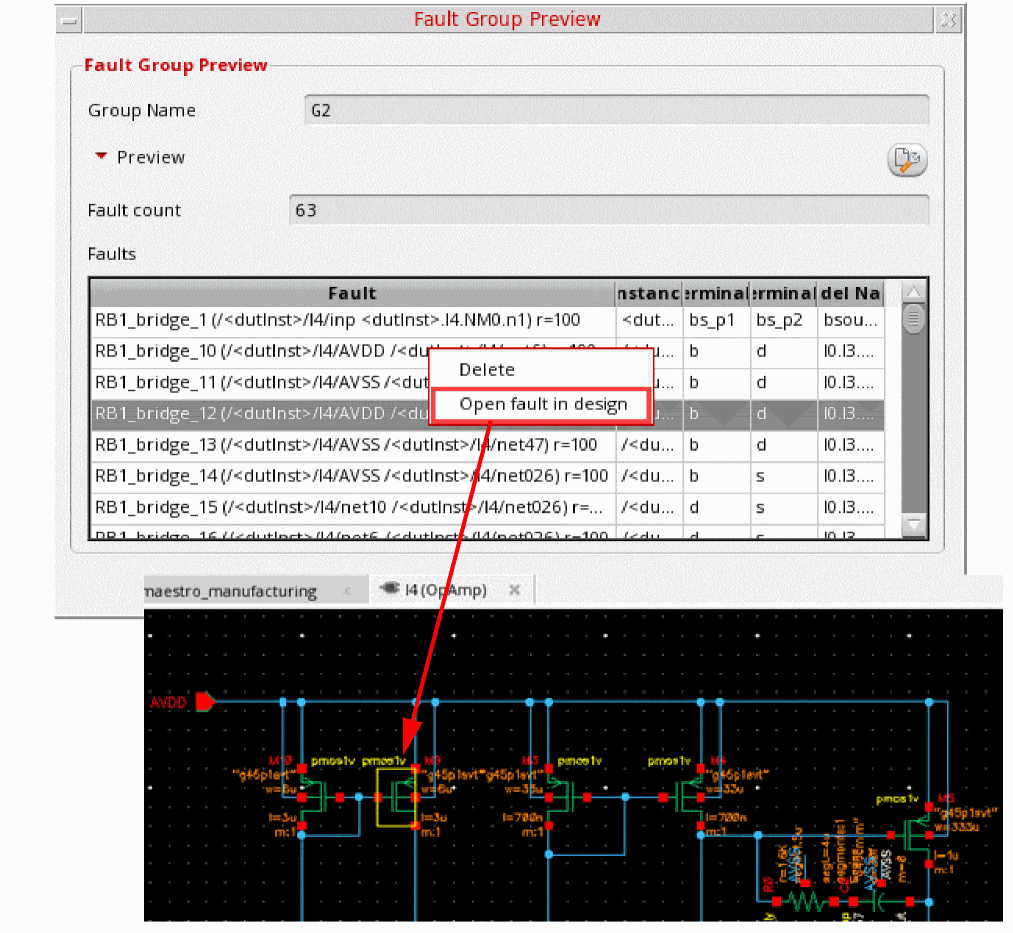The image size is (1013, 933).
Task: Click the faults list scrollbar thumb
Action: 914,319
